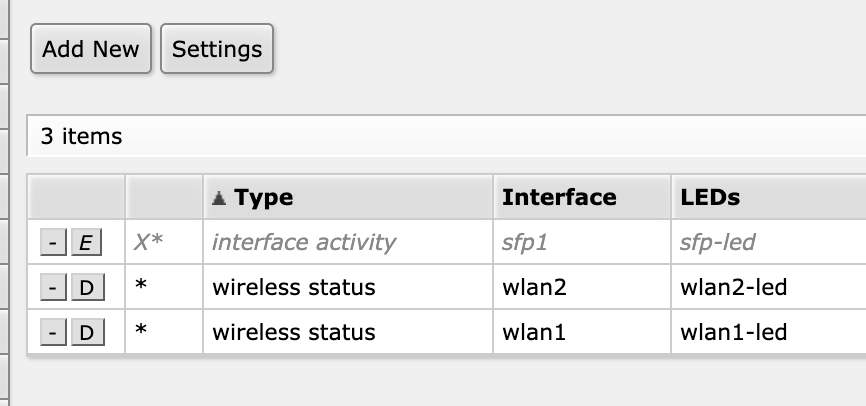Select the wlan2 interface cell
The width and height of the screenshot is (866, 406).
534,288
